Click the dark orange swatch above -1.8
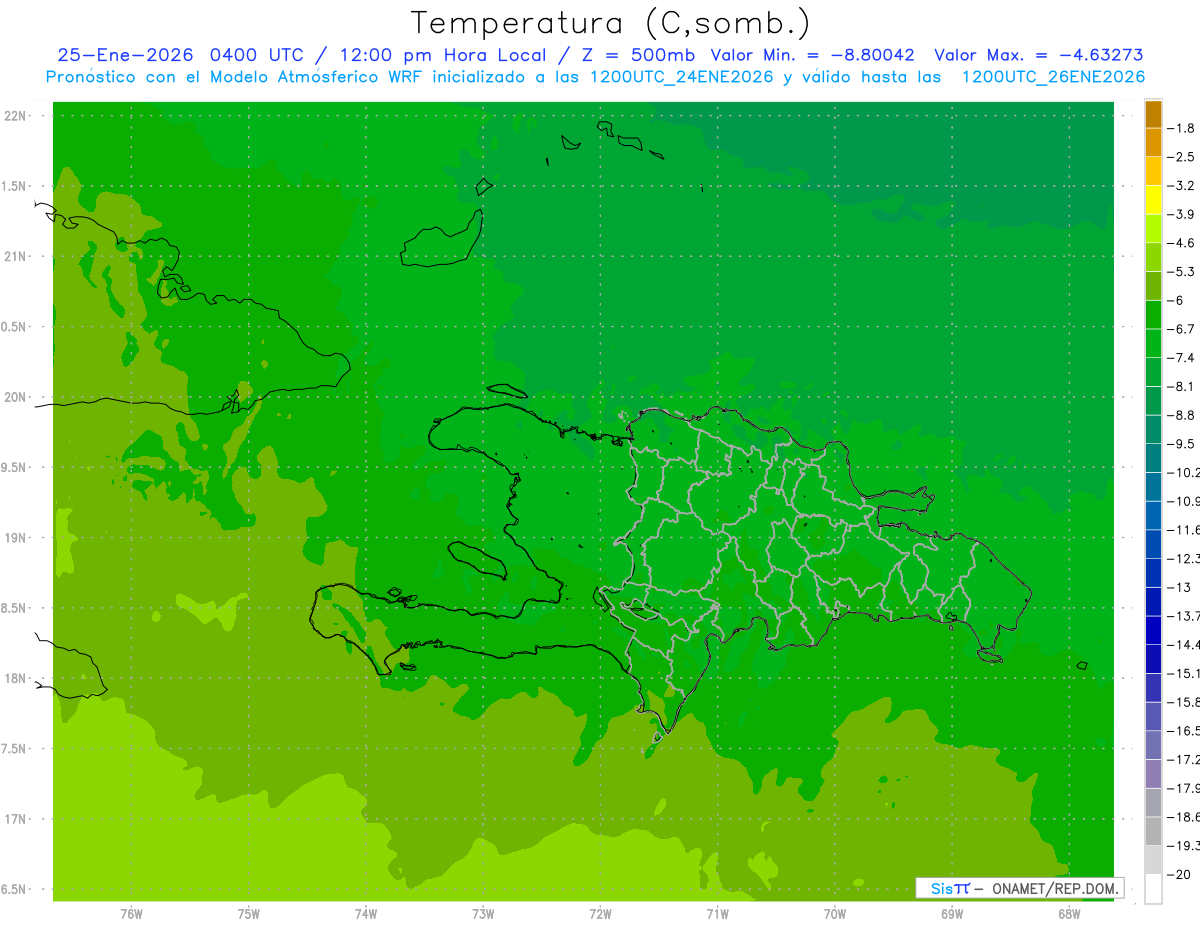Image resolution: width=1200 pixels, height=927 pixels. 1153,114
